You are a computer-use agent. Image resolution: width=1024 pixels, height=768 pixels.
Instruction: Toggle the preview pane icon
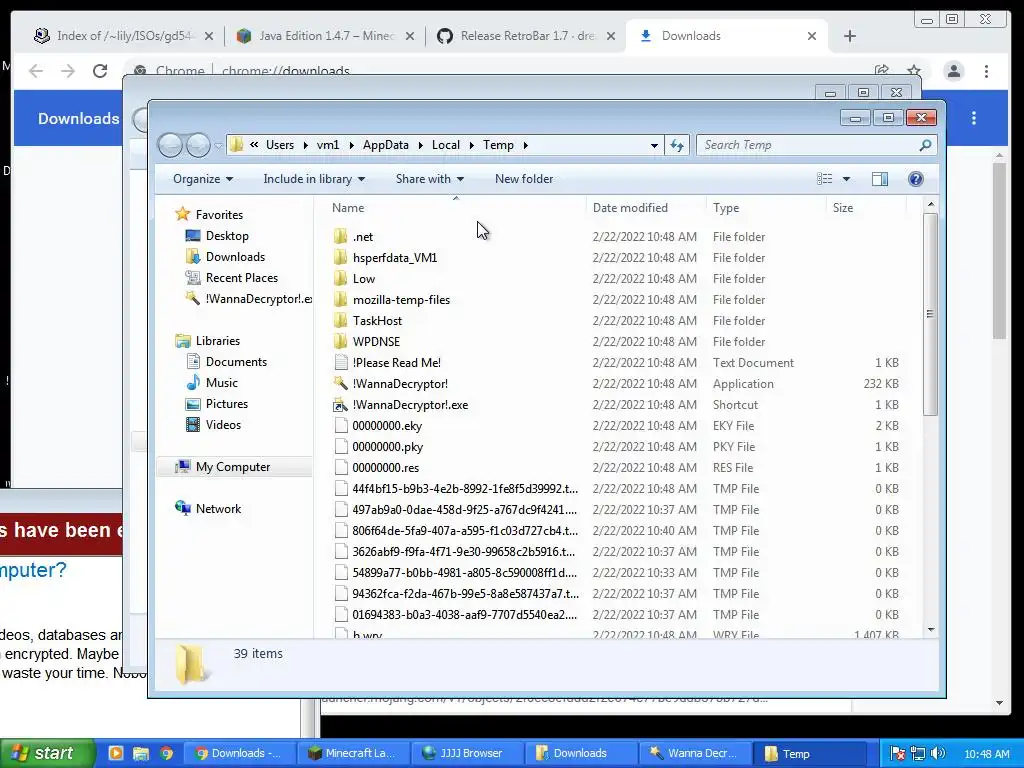coord(880,179)
